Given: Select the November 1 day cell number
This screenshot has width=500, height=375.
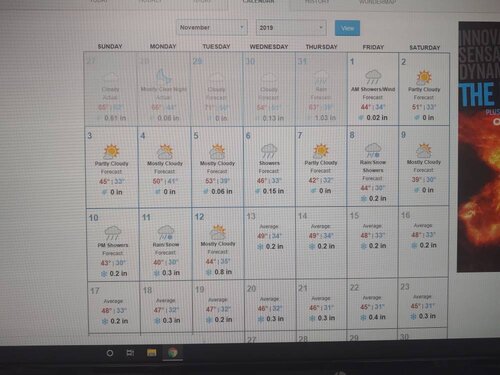Looking at the screenshot, I should pyautogui.click(x=352, y=62).
